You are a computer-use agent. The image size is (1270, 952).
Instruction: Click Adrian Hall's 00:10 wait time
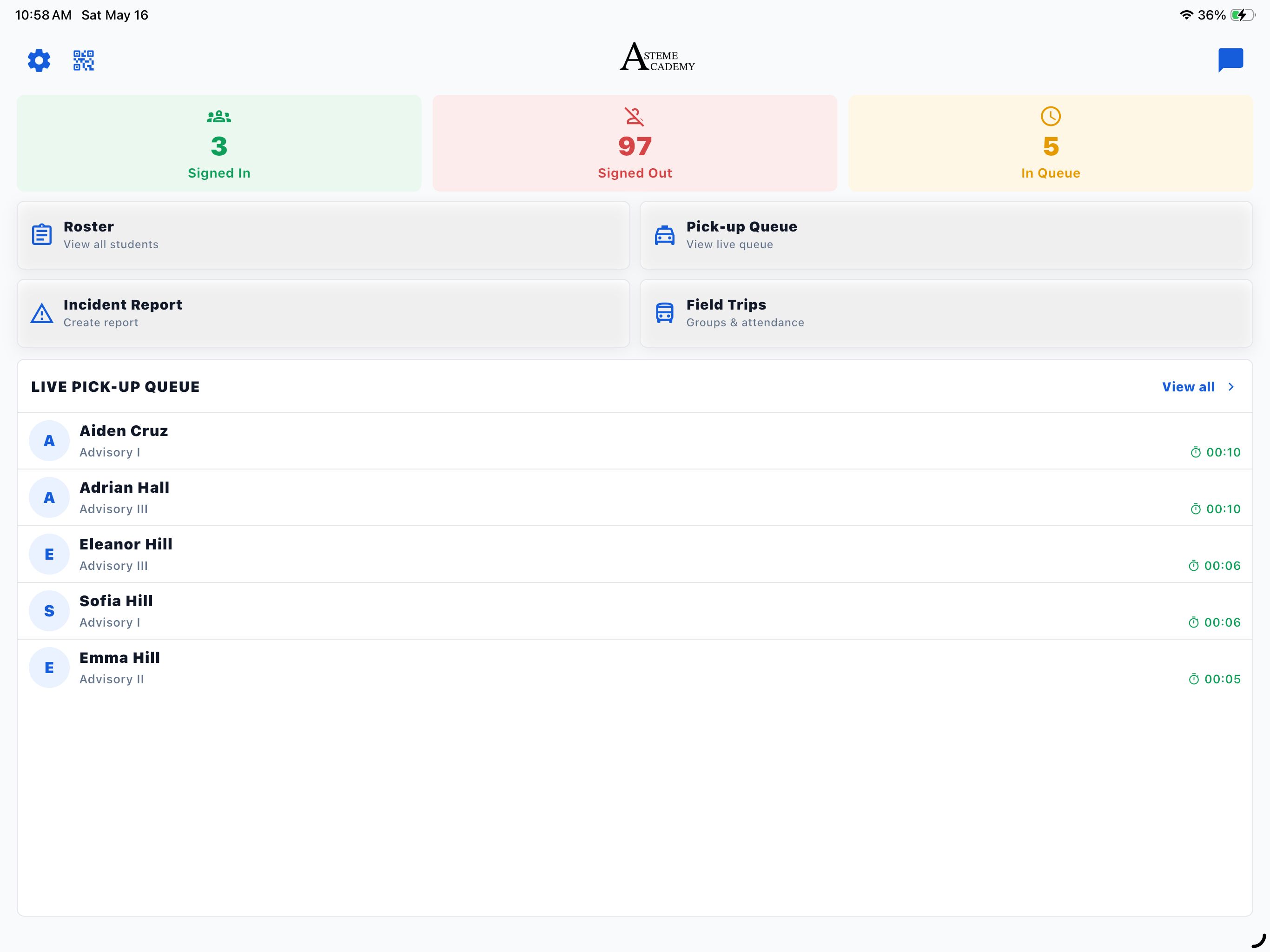tap(1223, 509)
